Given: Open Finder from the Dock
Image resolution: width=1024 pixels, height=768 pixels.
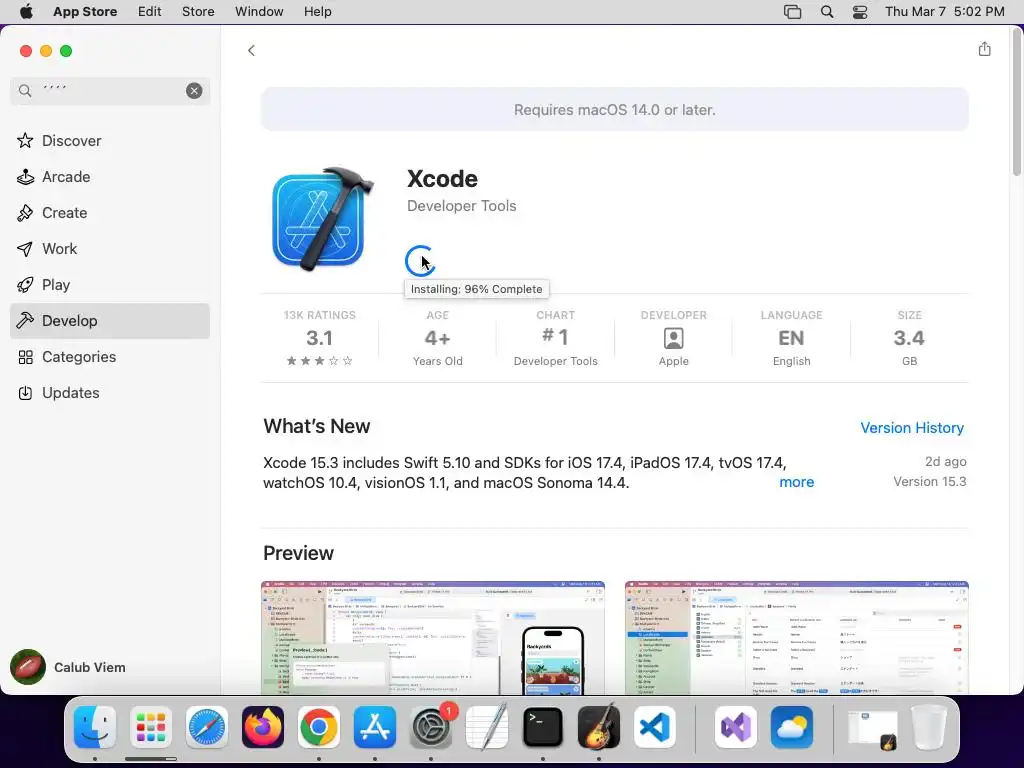Looking at the screenshot, I should [95, 727].
